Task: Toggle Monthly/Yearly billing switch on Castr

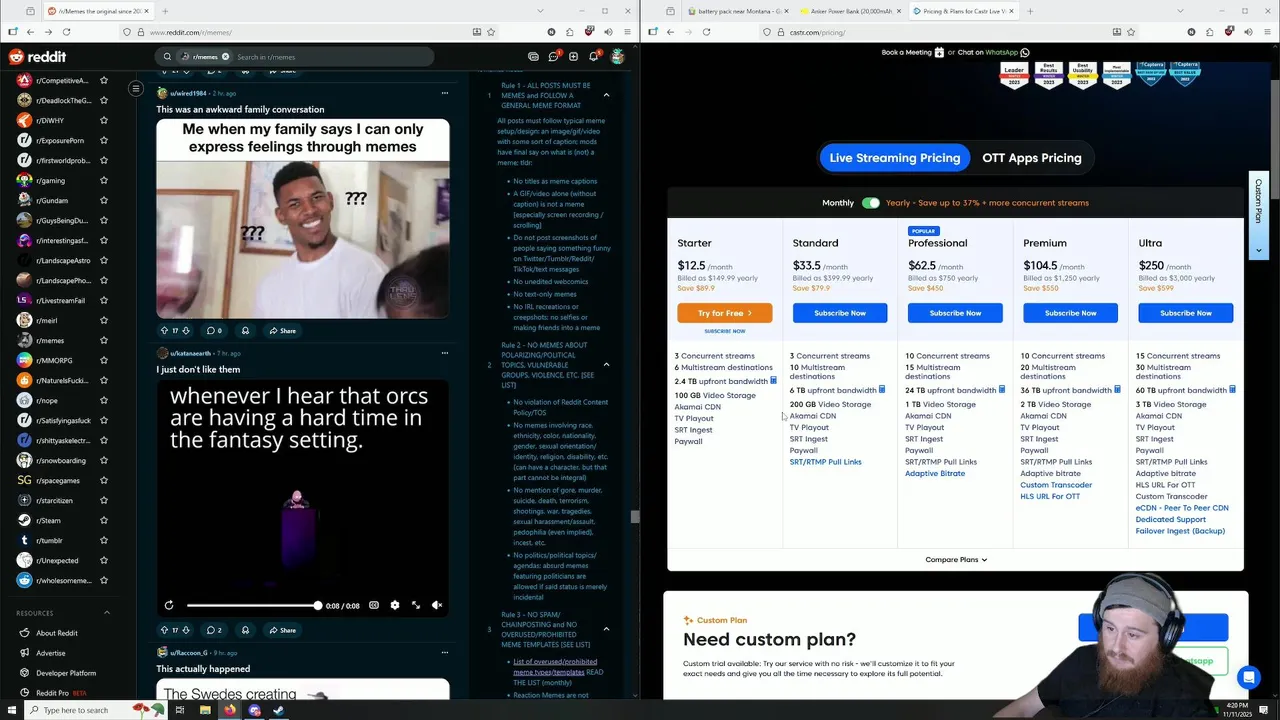Action: [871, 203]
